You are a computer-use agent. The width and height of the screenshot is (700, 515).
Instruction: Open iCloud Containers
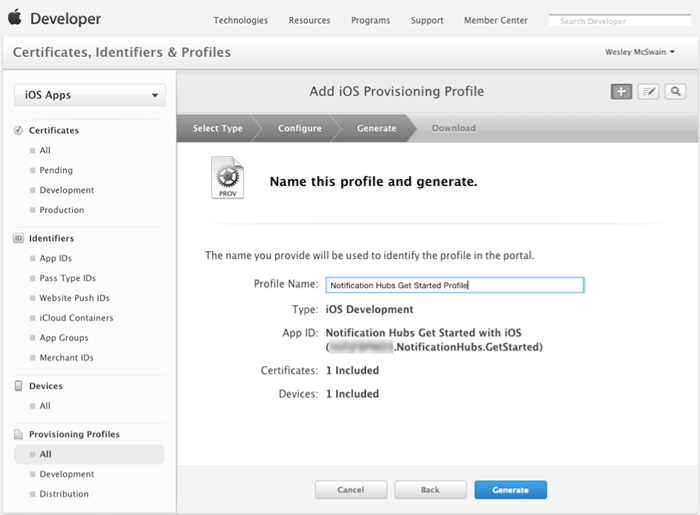coord(76,318)
